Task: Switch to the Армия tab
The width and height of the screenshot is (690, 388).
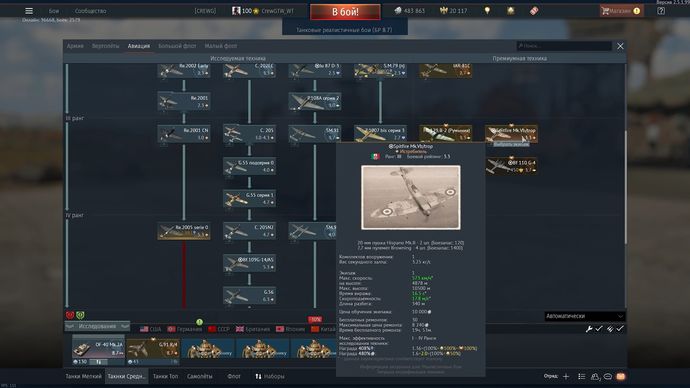Action: click(x=75, y=46)
